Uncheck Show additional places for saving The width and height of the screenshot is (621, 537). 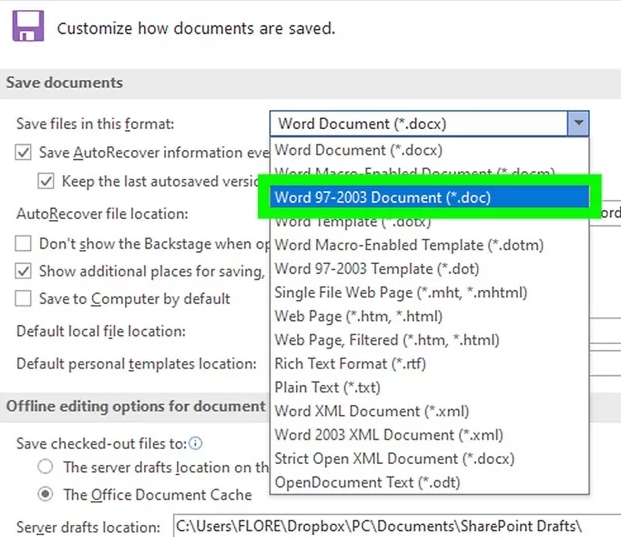[23, 271]
